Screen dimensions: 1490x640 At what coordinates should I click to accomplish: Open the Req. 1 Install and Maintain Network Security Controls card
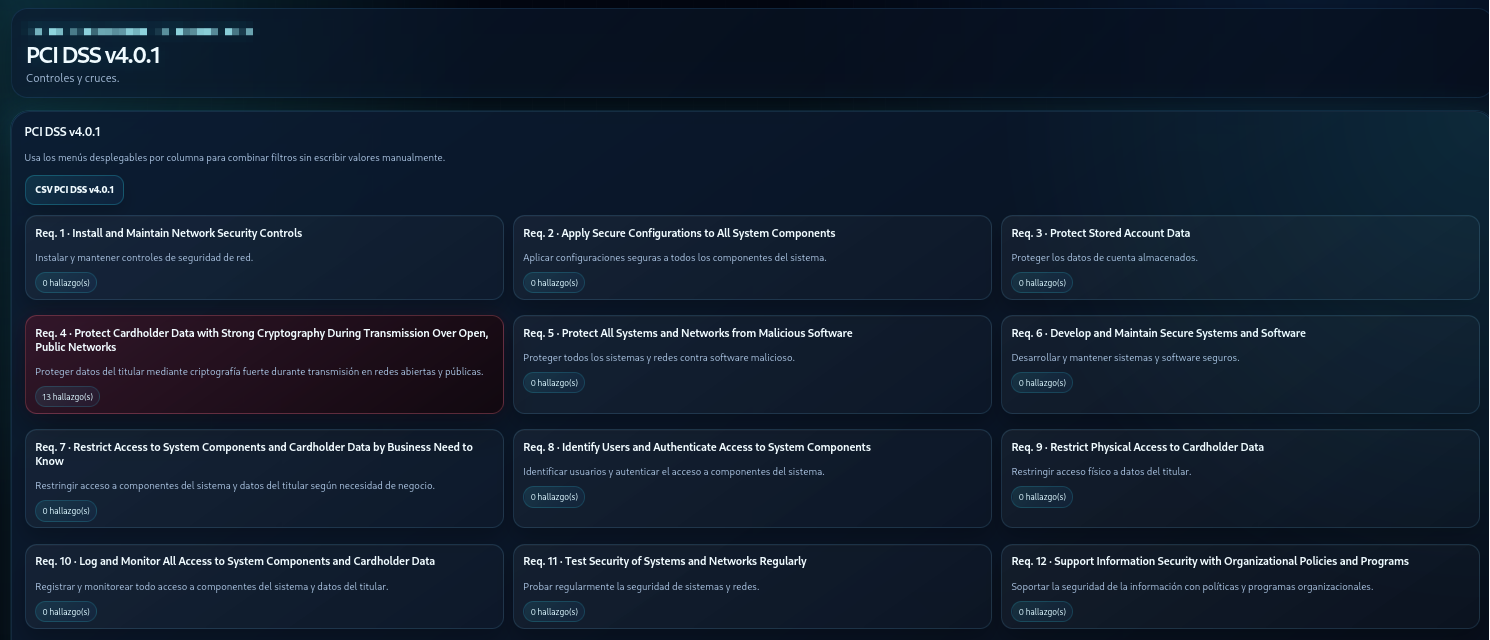264,258
